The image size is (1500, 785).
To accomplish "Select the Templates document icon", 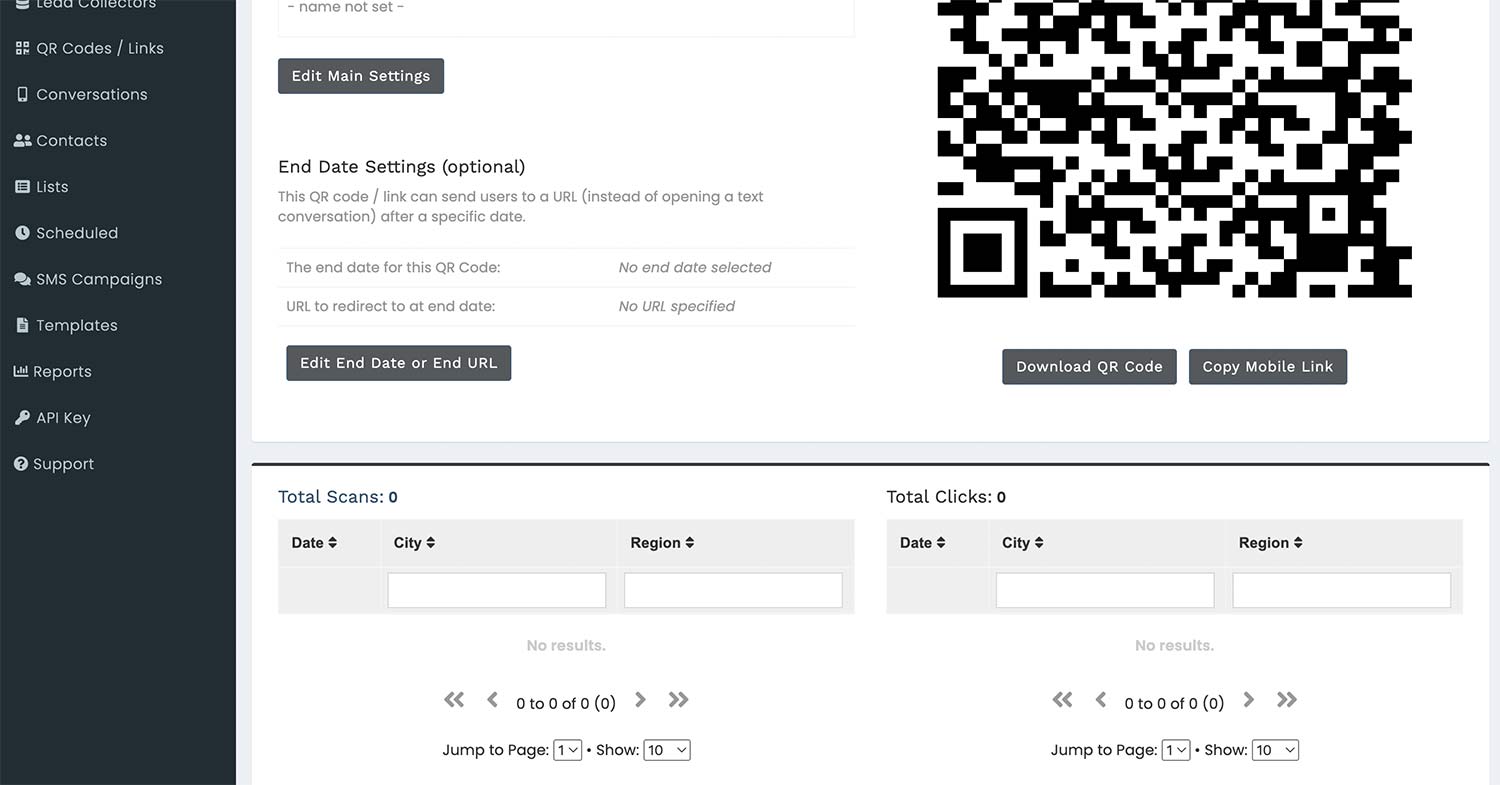I will 21,324.
